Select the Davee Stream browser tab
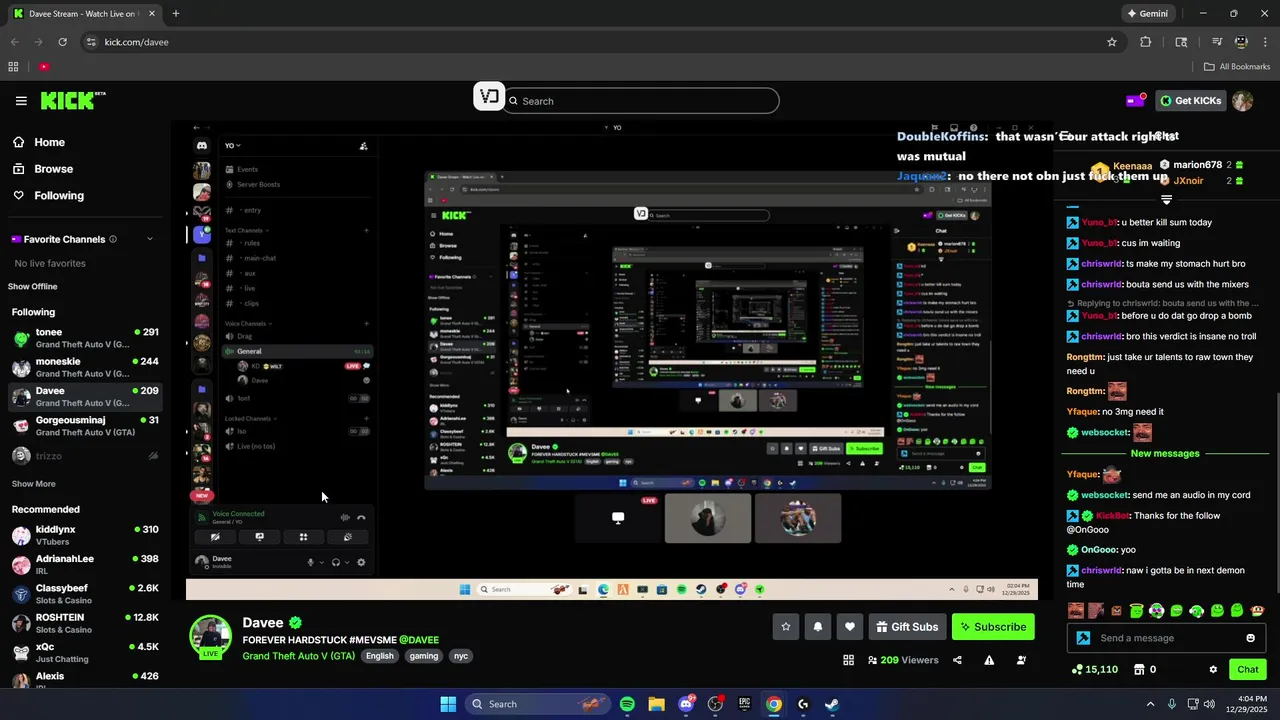The height and width of the screenshot is (720, 1280). pos(83,14)
